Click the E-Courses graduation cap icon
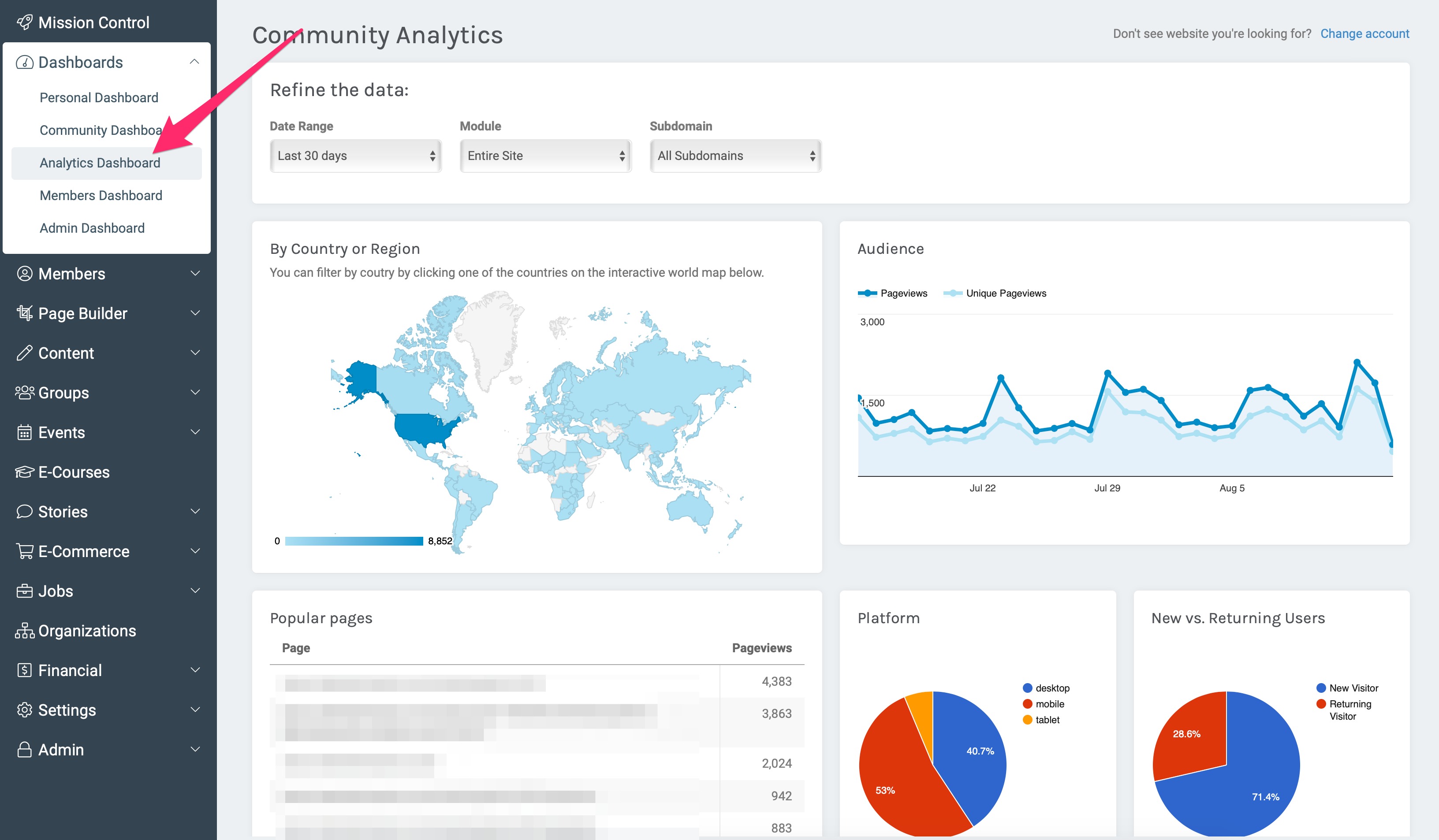The width and height of the screenshot is (1439, 840). click(x=25, y=472)
